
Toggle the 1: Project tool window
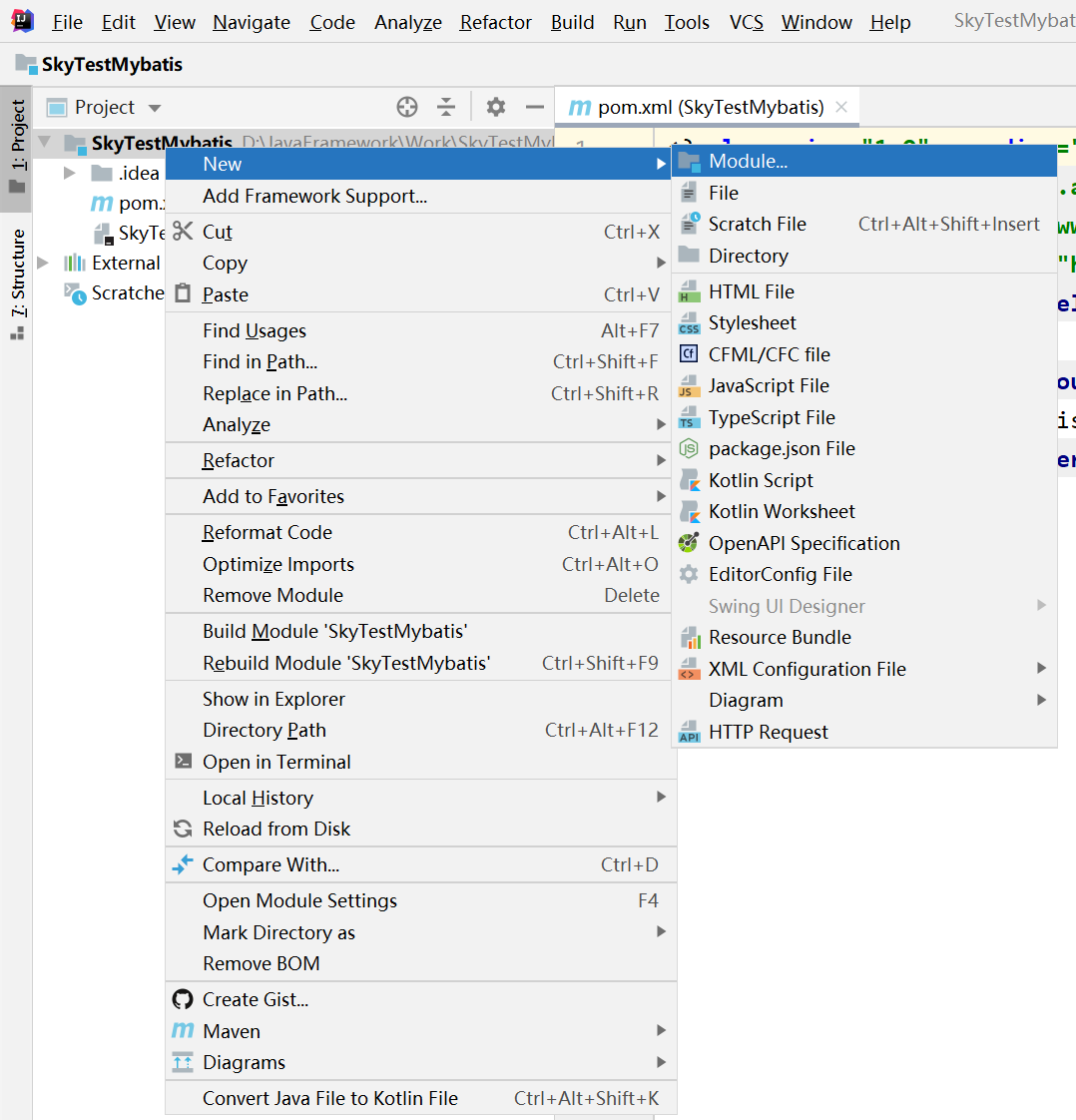click(16, 148)
